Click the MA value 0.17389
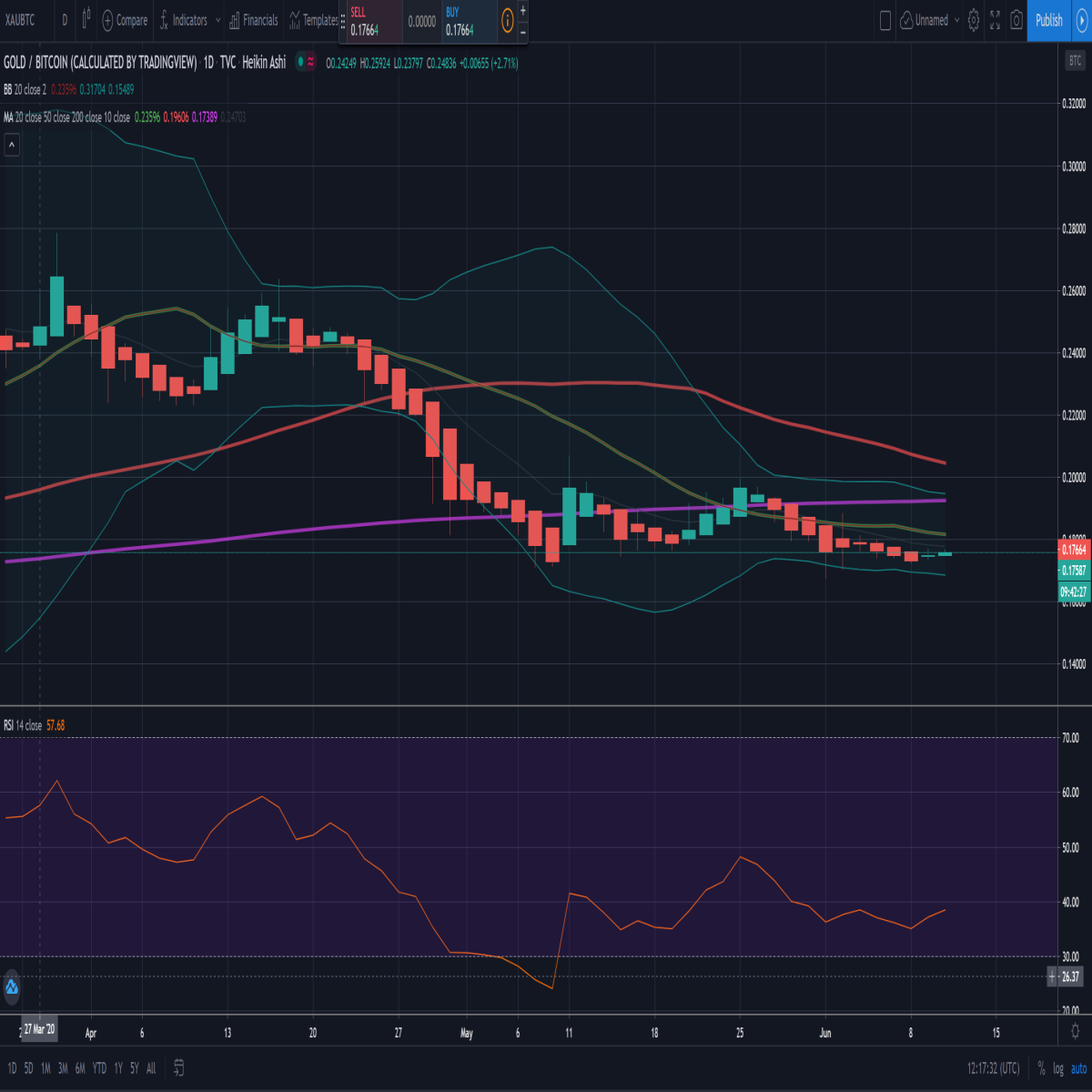 [204, 116]
